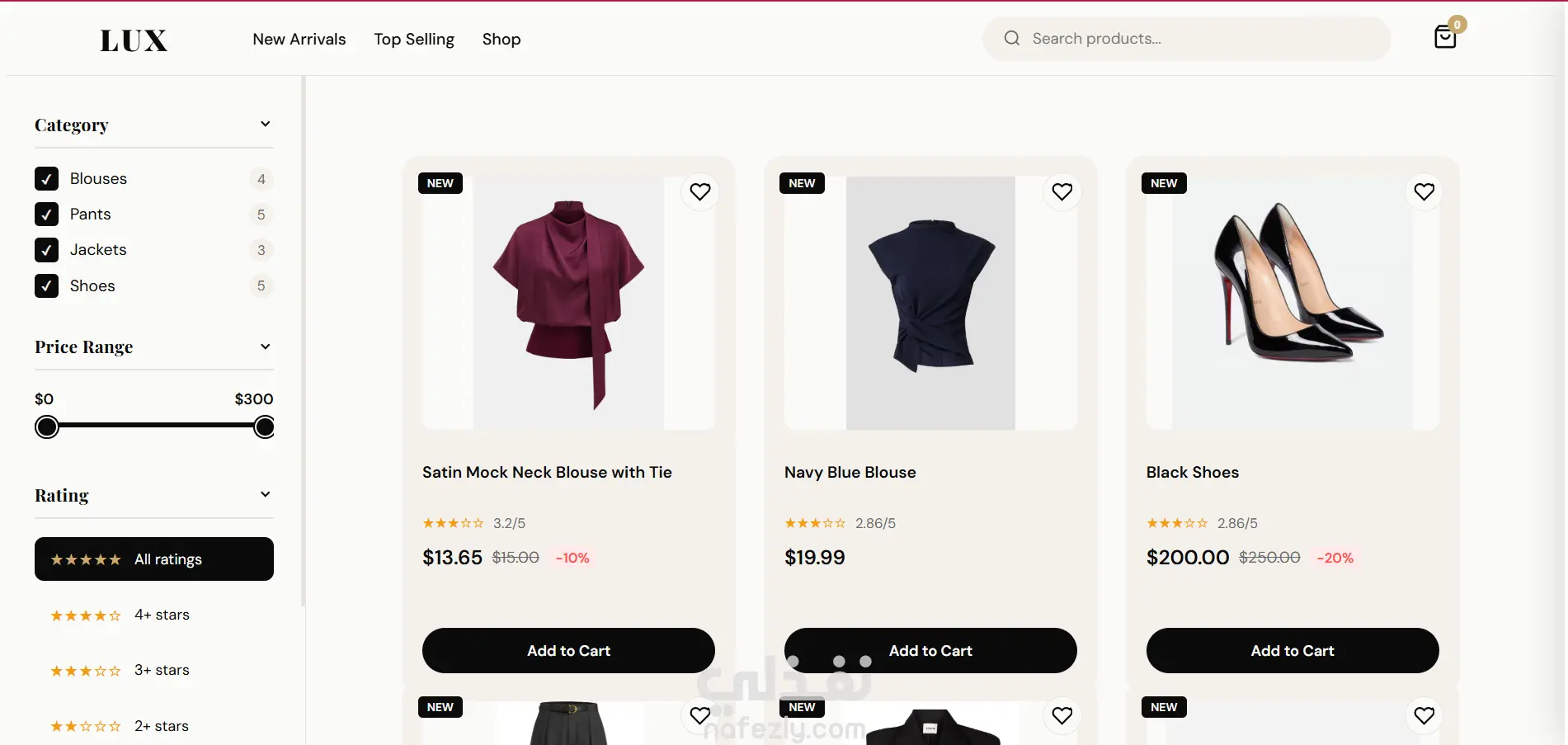This screenshot has width=1568, height=745.
Task: Collapse the Price Range section
Action: 266,347
